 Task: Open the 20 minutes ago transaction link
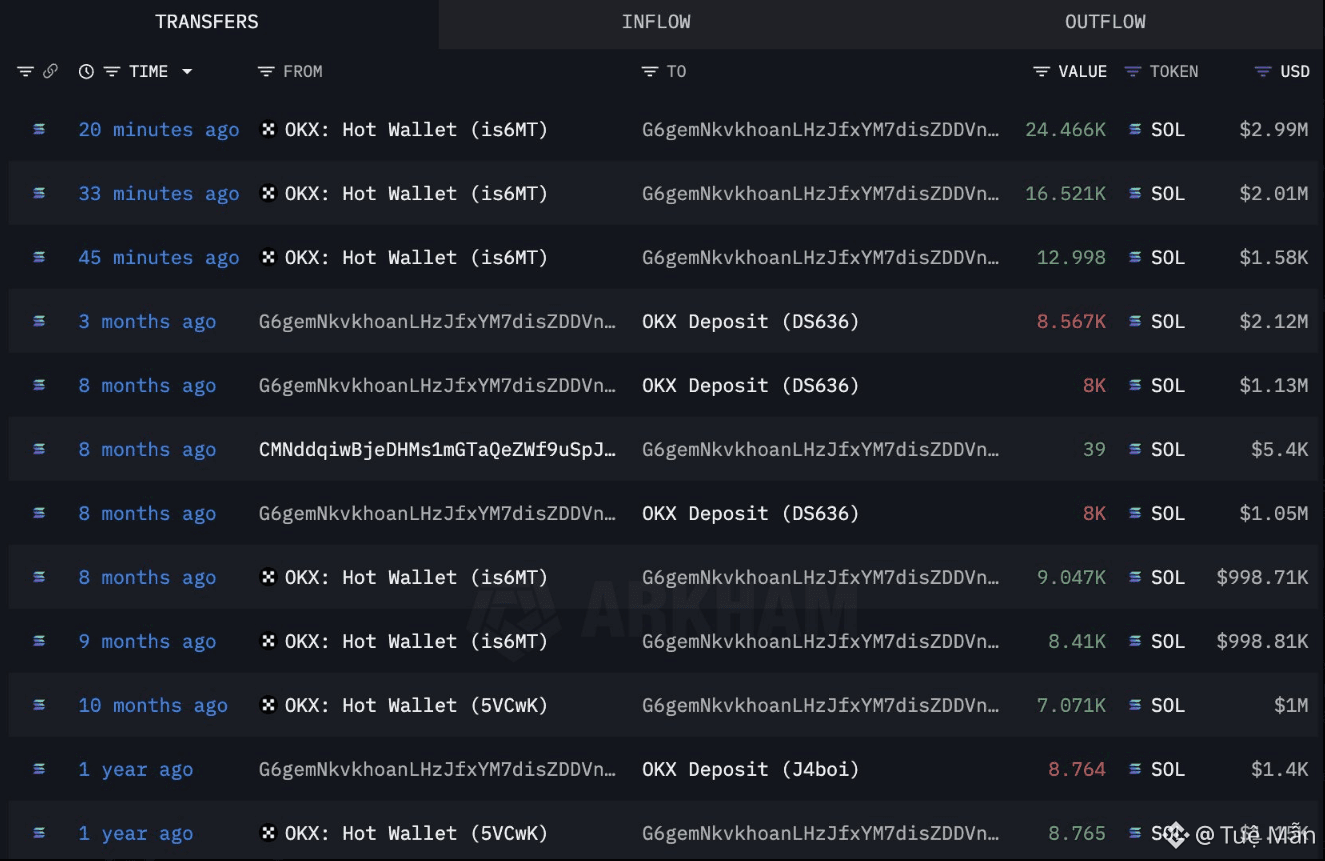coord(159,129)
